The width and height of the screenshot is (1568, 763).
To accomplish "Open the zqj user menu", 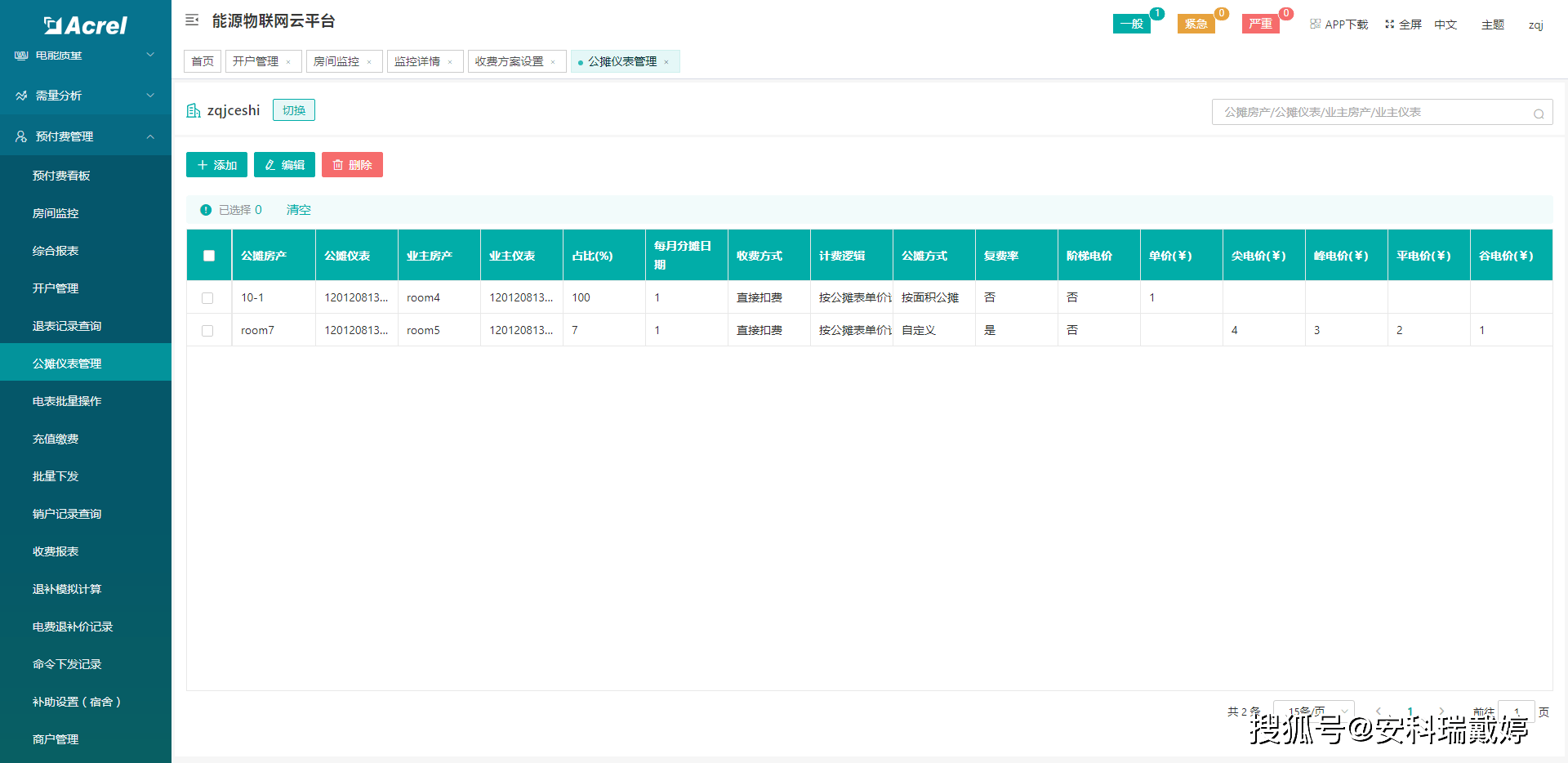I will coord(1535,25).
